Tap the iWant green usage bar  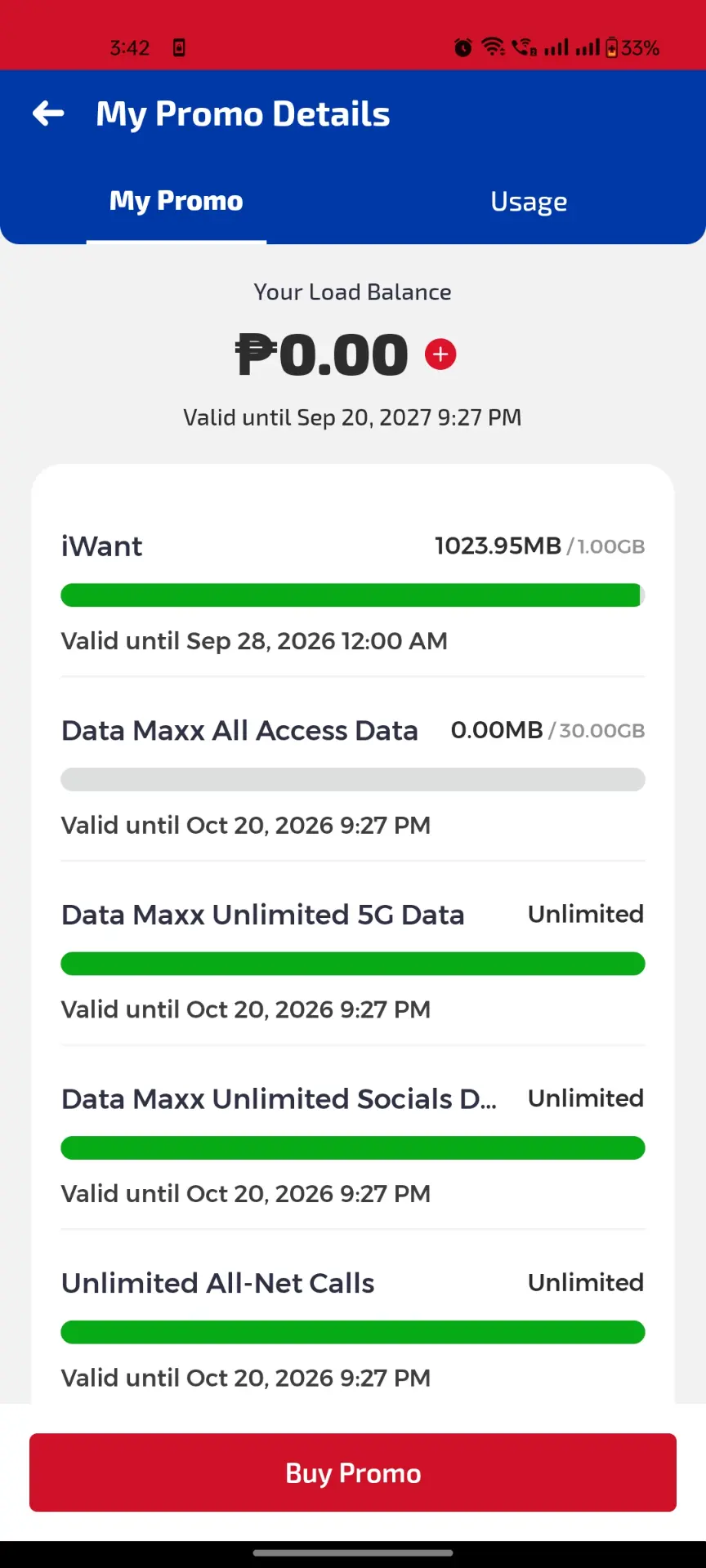point(353,595)
